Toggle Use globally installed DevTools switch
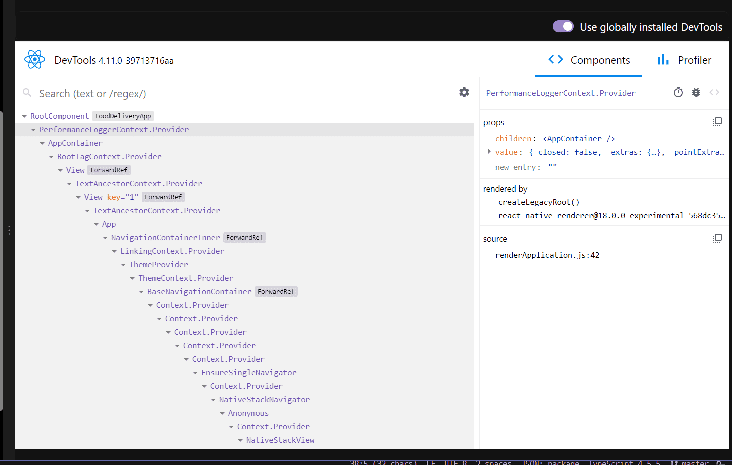 (563, 27)
